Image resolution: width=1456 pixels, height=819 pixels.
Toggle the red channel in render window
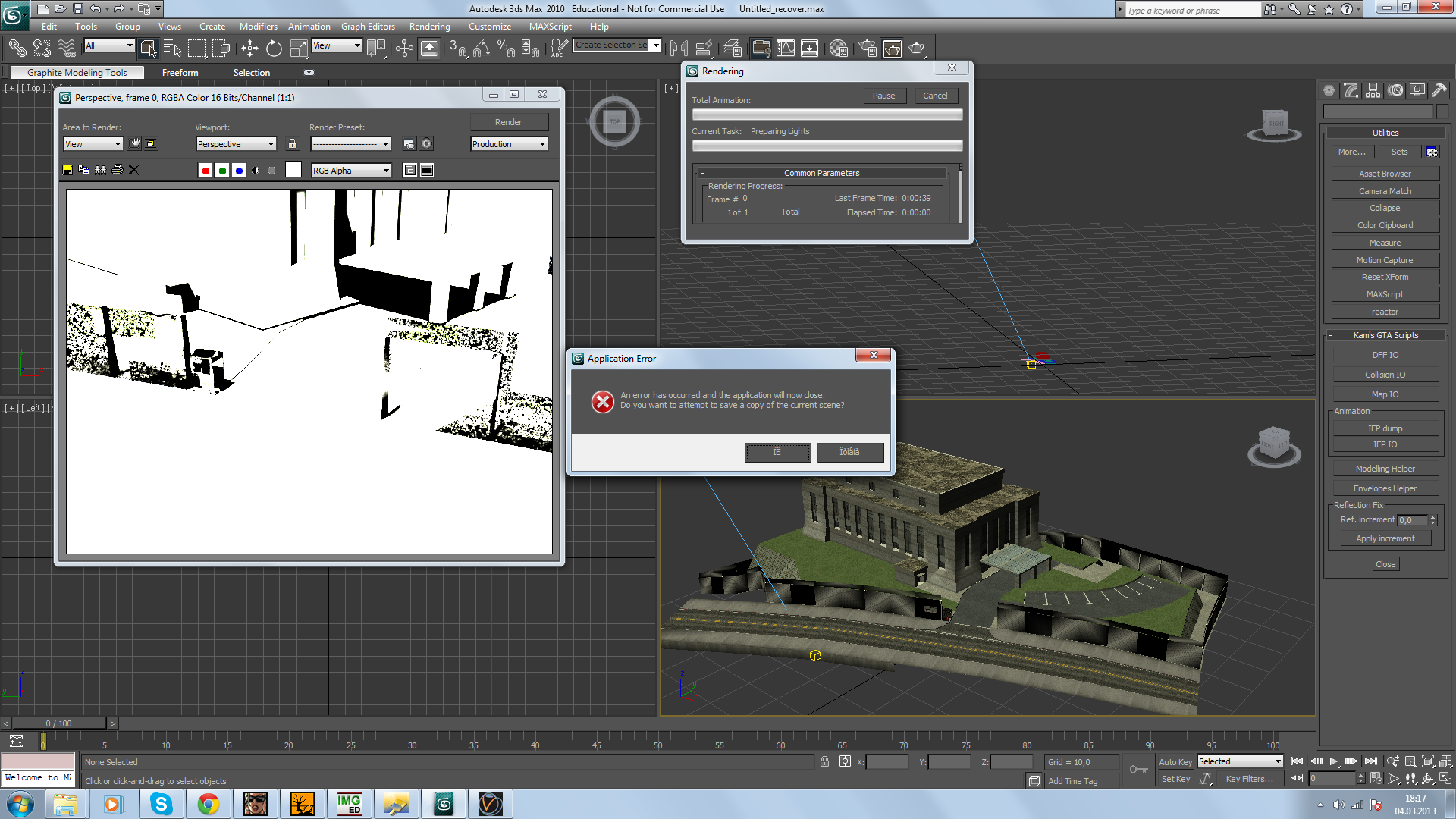click(205, 171)
